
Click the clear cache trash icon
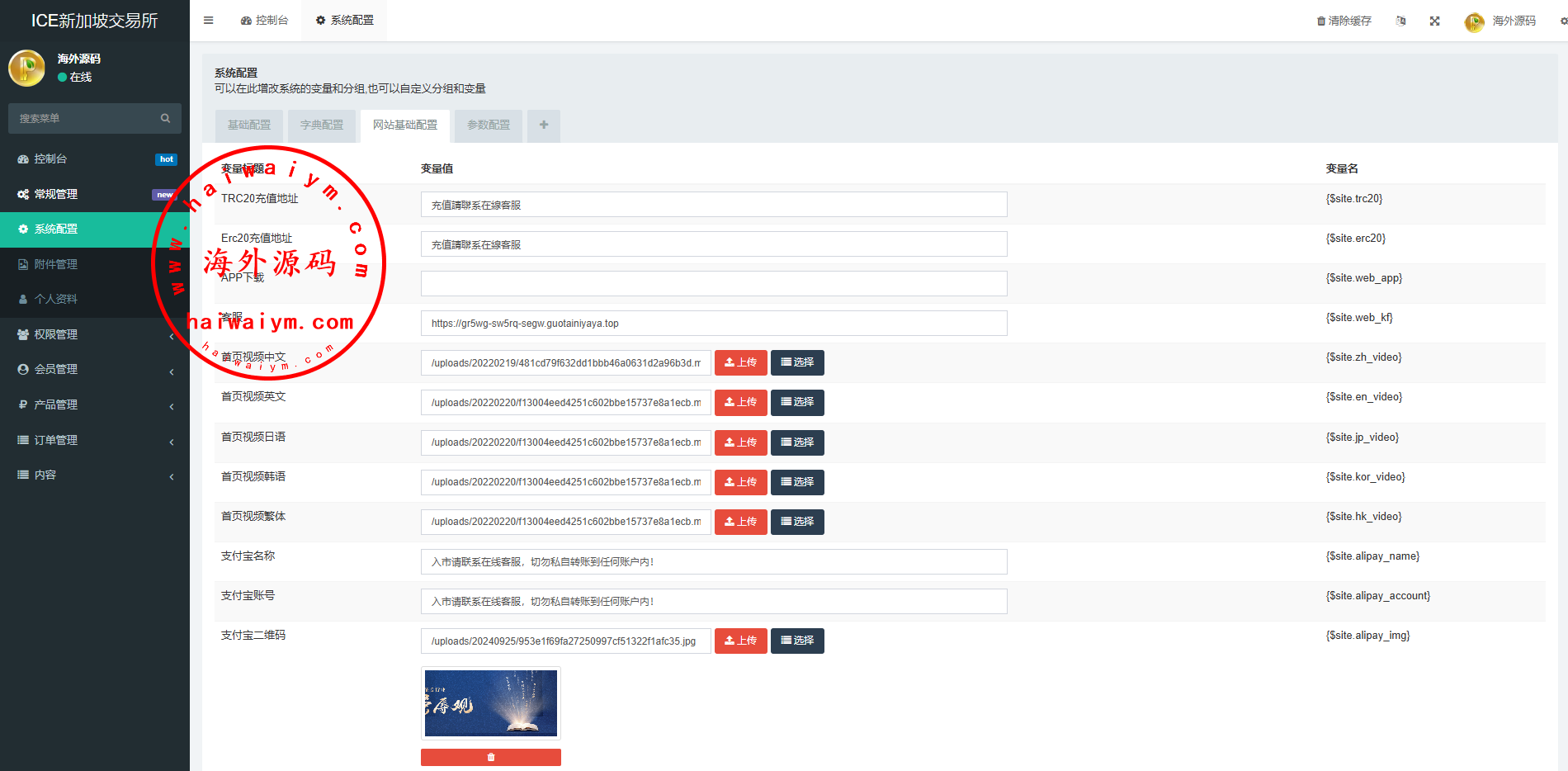pyautogui.click(x=1321, y=21)
